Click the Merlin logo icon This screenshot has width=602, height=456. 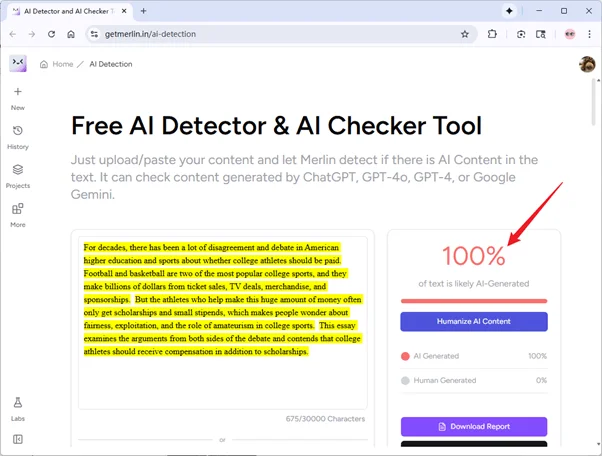(18, 63)
